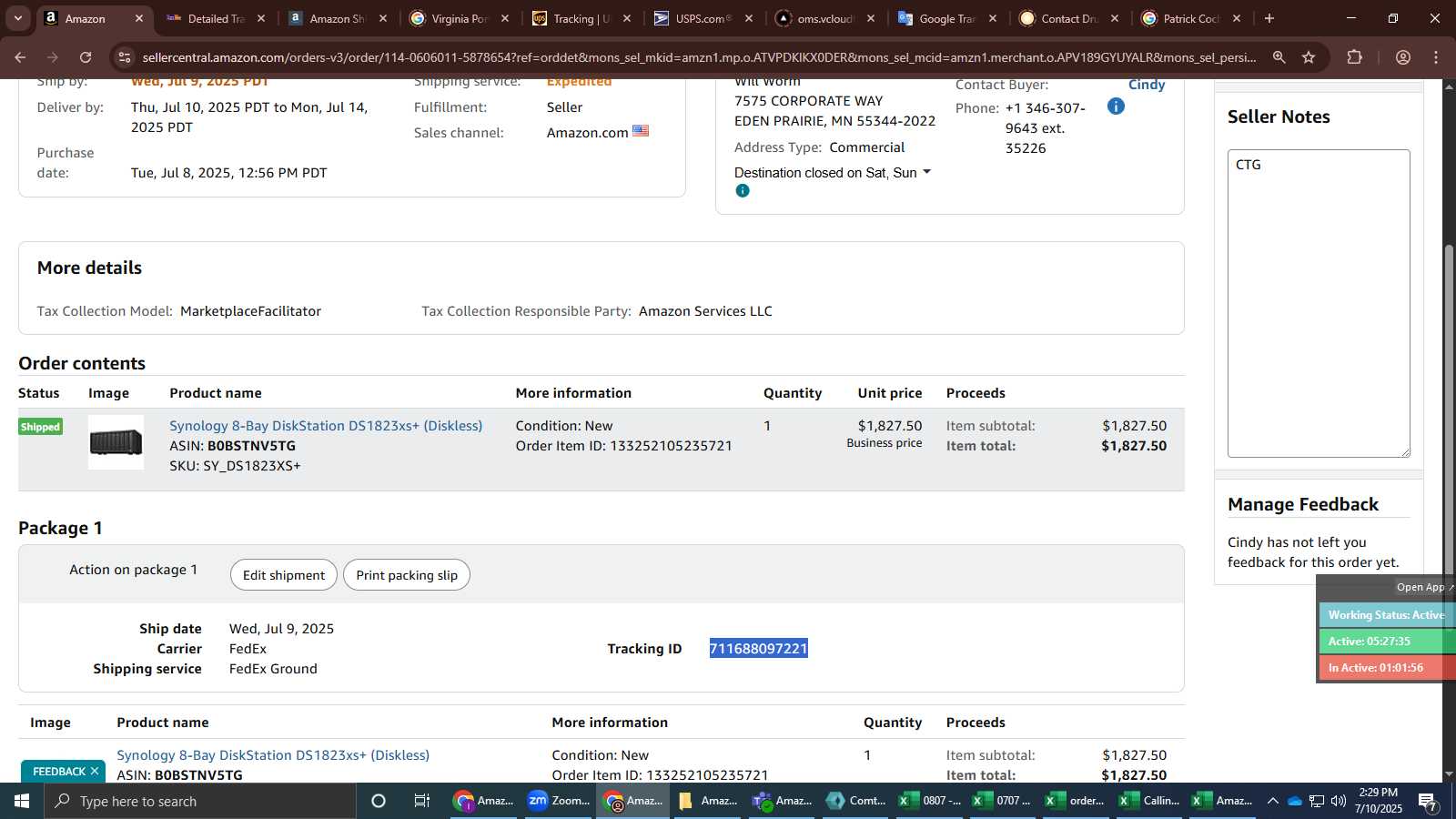This screenshot has height=819, width=1456.
Task: Click the browser address bar URL
Action: [699, 57]
